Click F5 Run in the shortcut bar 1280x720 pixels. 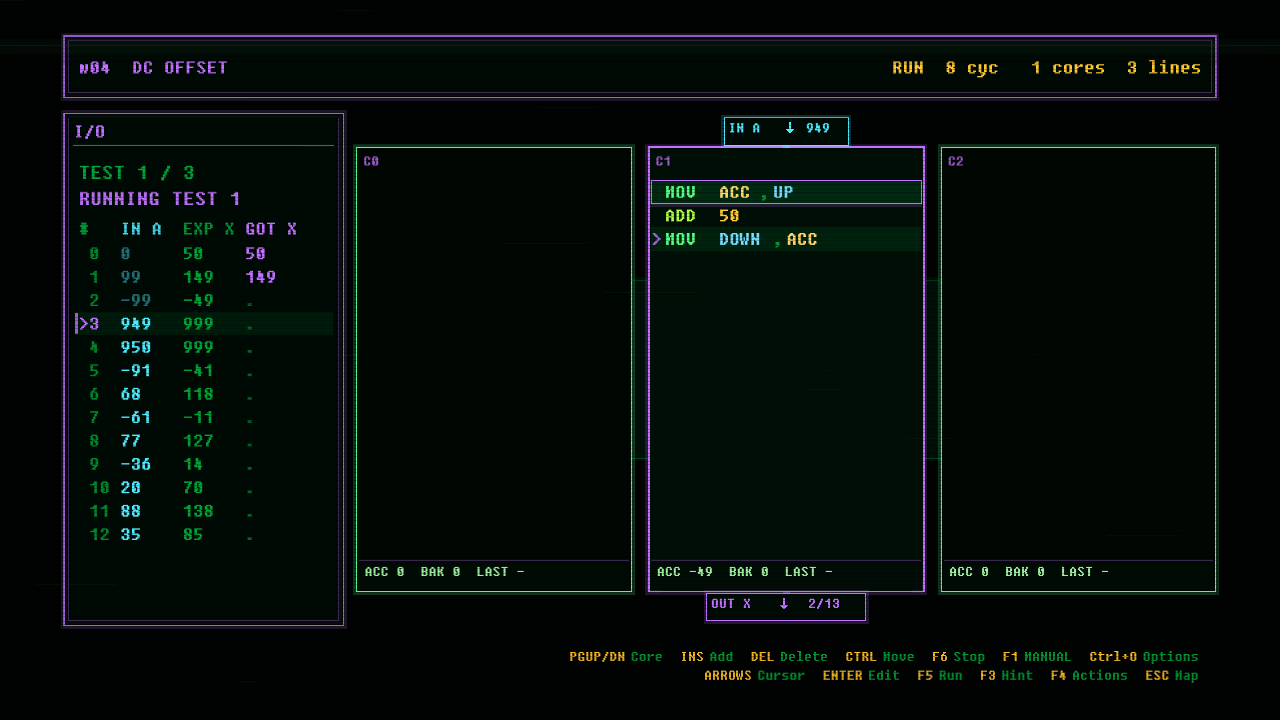pyautogui.click(x=940, y=676)
